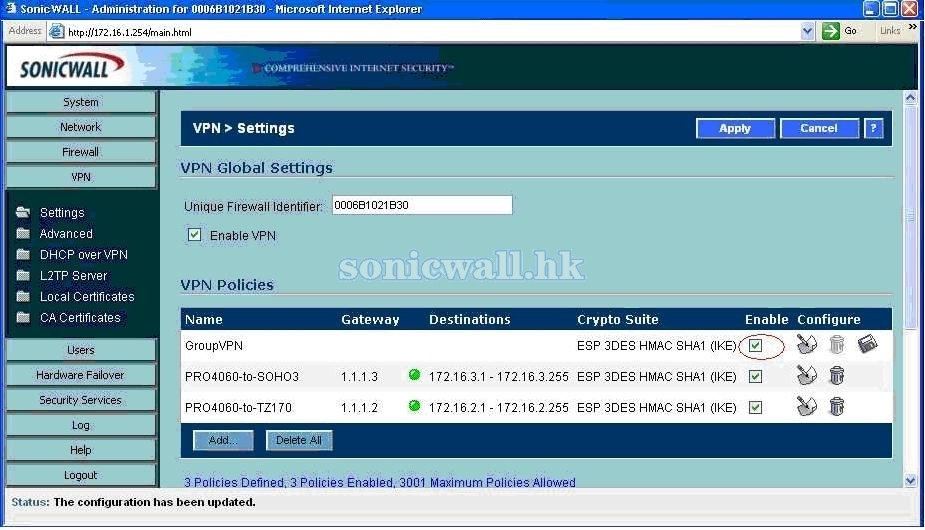Screen dimensions: 925x530
Task: Click green status light for PRO4060-to-SOHO3
Action: coord(414,375)
